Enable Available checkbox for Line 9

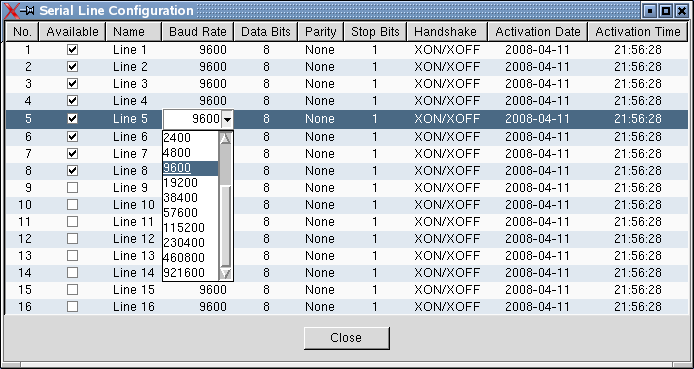[x=72, y=188]
